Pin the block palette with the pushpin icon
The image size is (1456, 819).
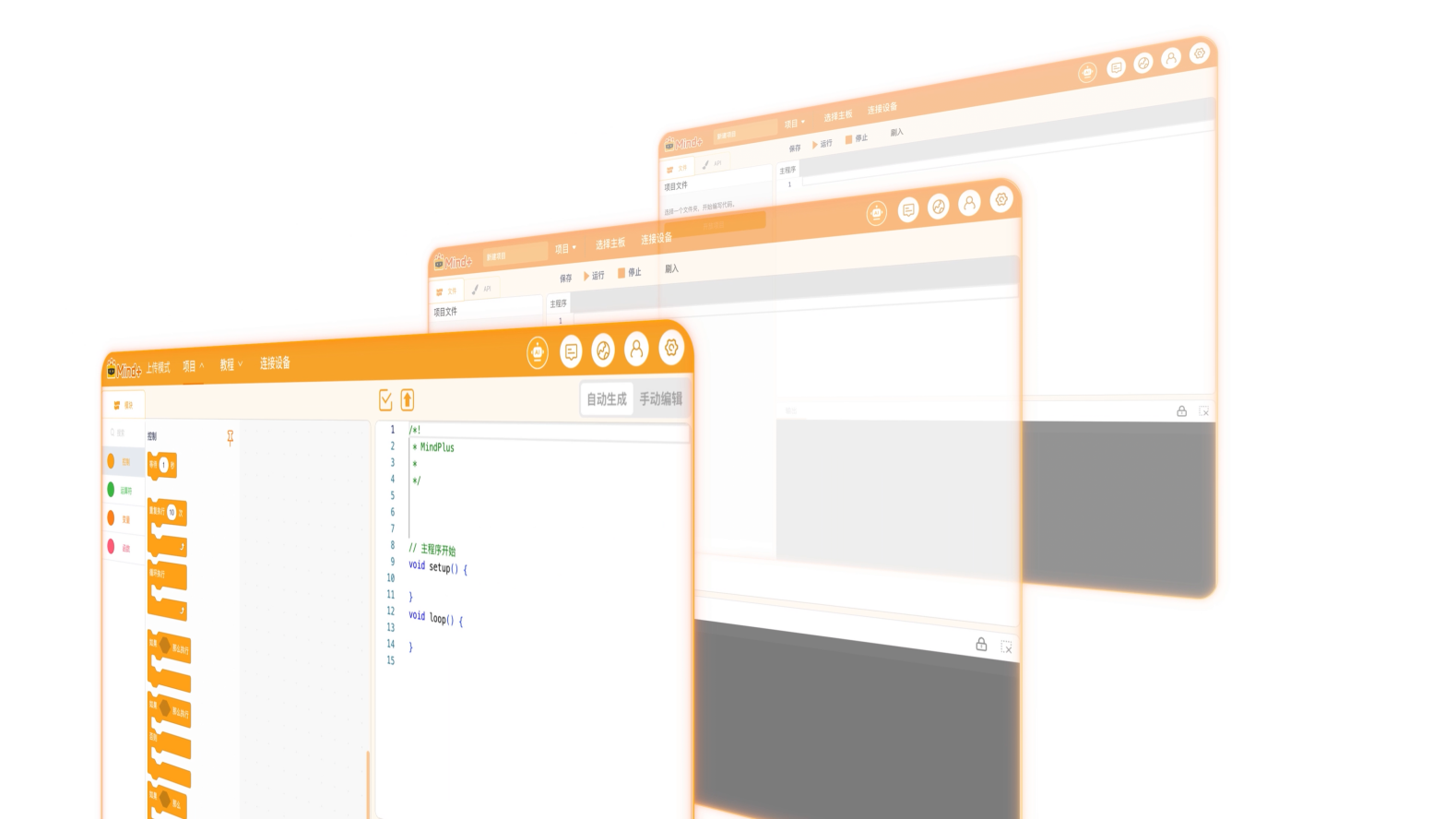pyautogui.click(x=231, y=437)
